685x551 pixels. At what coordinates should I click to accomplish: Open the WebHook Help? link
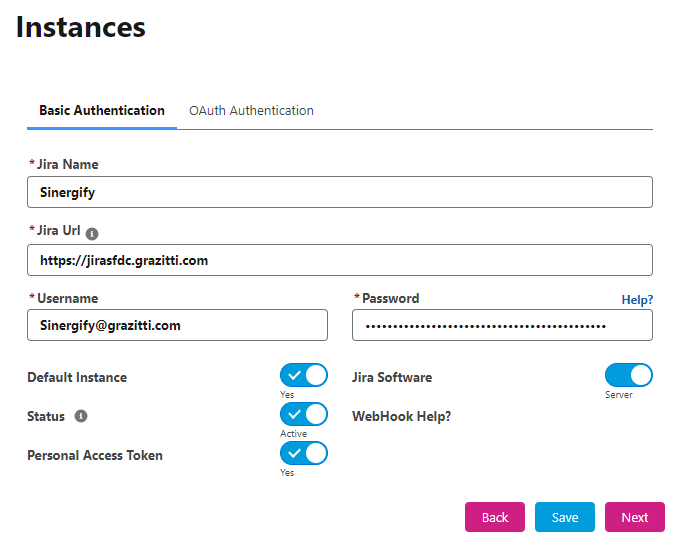tap(401, 416)
